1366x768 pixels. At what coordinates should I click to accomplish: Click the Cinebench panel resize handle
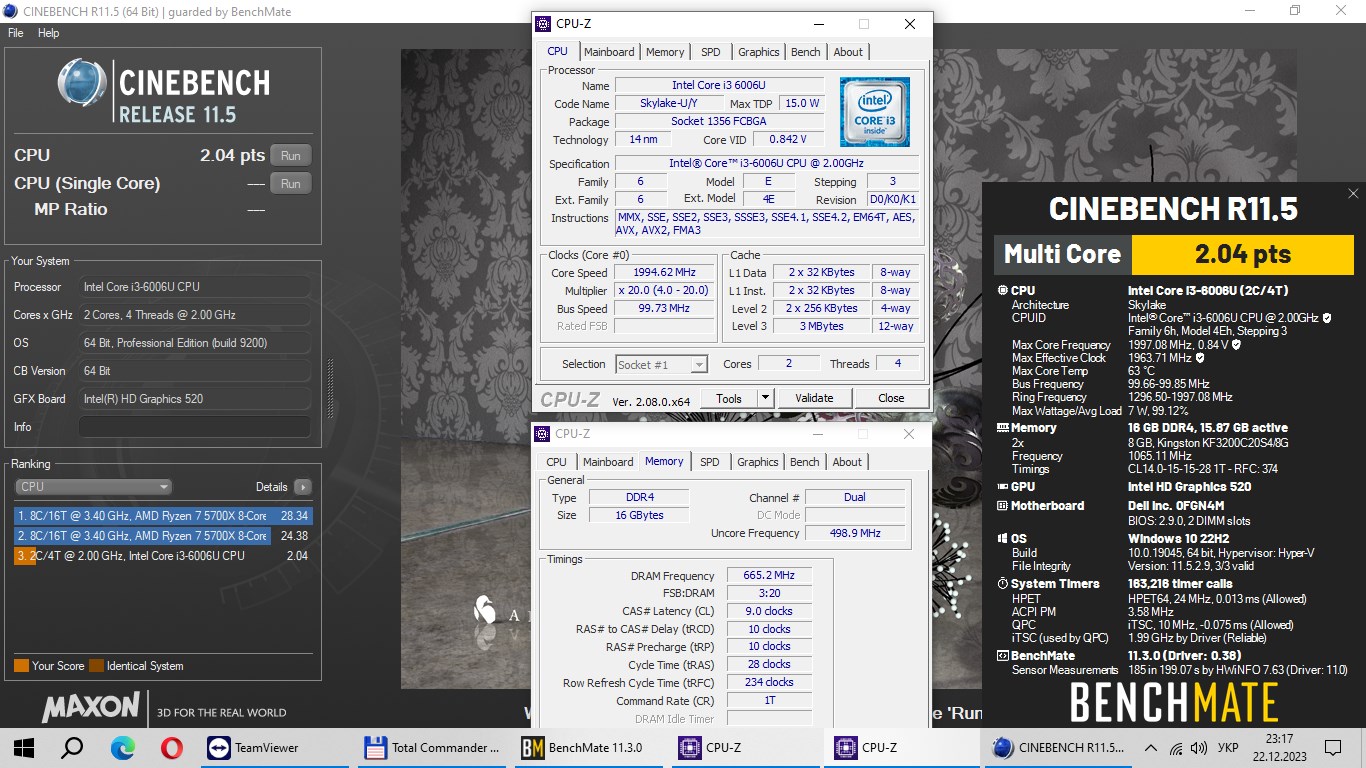tap(330, 390)
